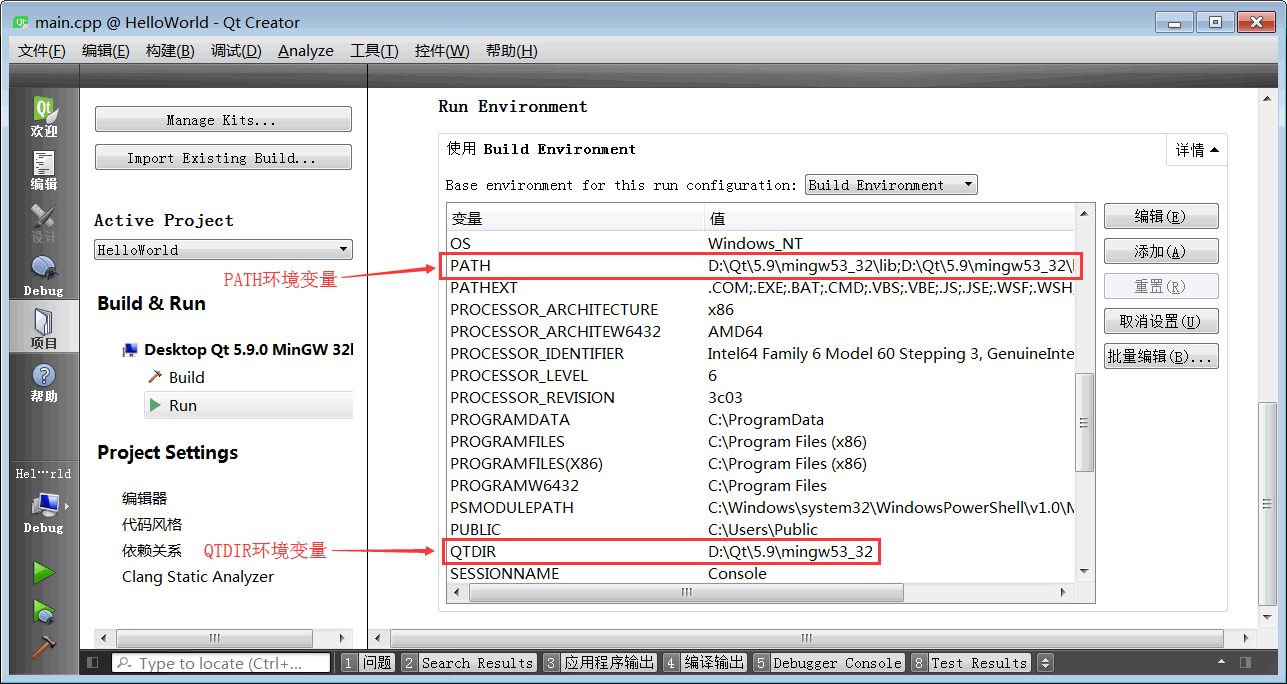The height and width of the screenshot is (684, 1287).
Task: Open the Analyze menu
Action: point(306,51)
